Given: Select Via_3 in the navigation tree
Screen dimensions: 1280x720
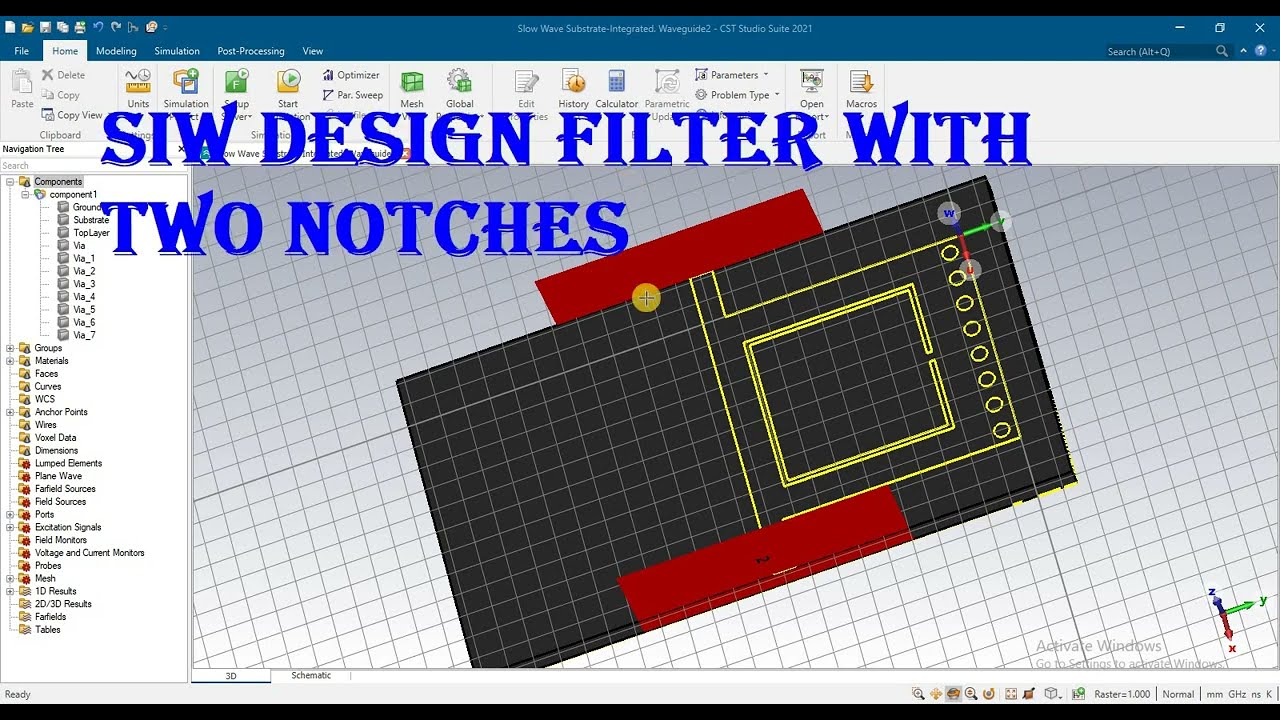Looking at the screenshot, I should [x=84, y=284].
